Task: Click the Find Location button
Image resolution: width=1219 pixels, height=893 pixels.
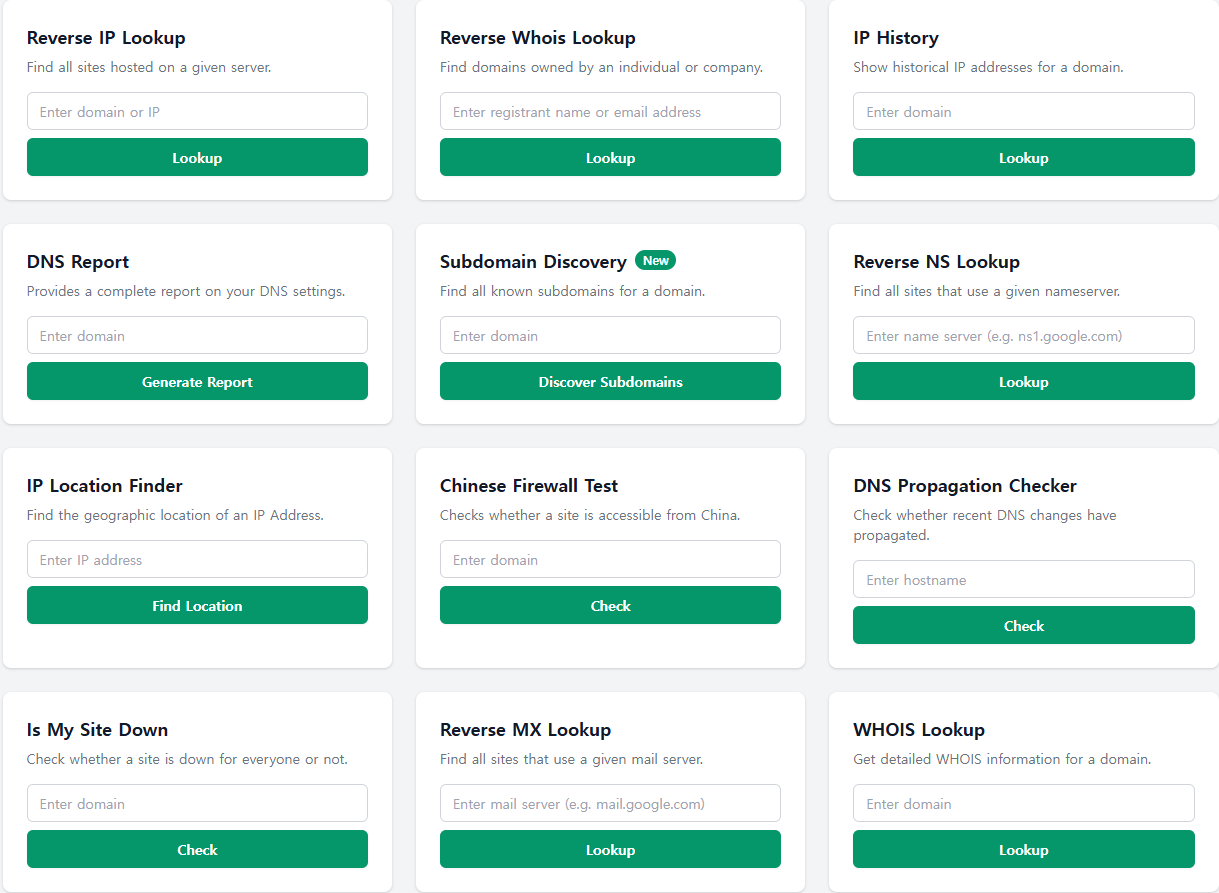Action: tap(197, 605)
